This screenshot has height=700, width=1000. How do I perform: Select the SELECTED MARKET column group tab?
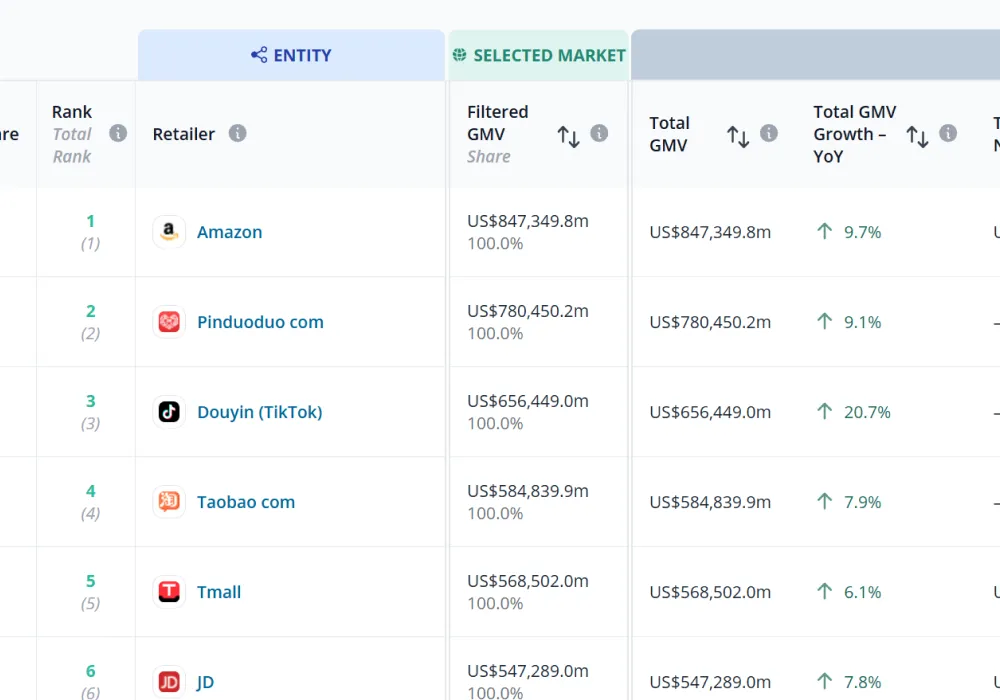pyautogui.click(x=539, y=55)
